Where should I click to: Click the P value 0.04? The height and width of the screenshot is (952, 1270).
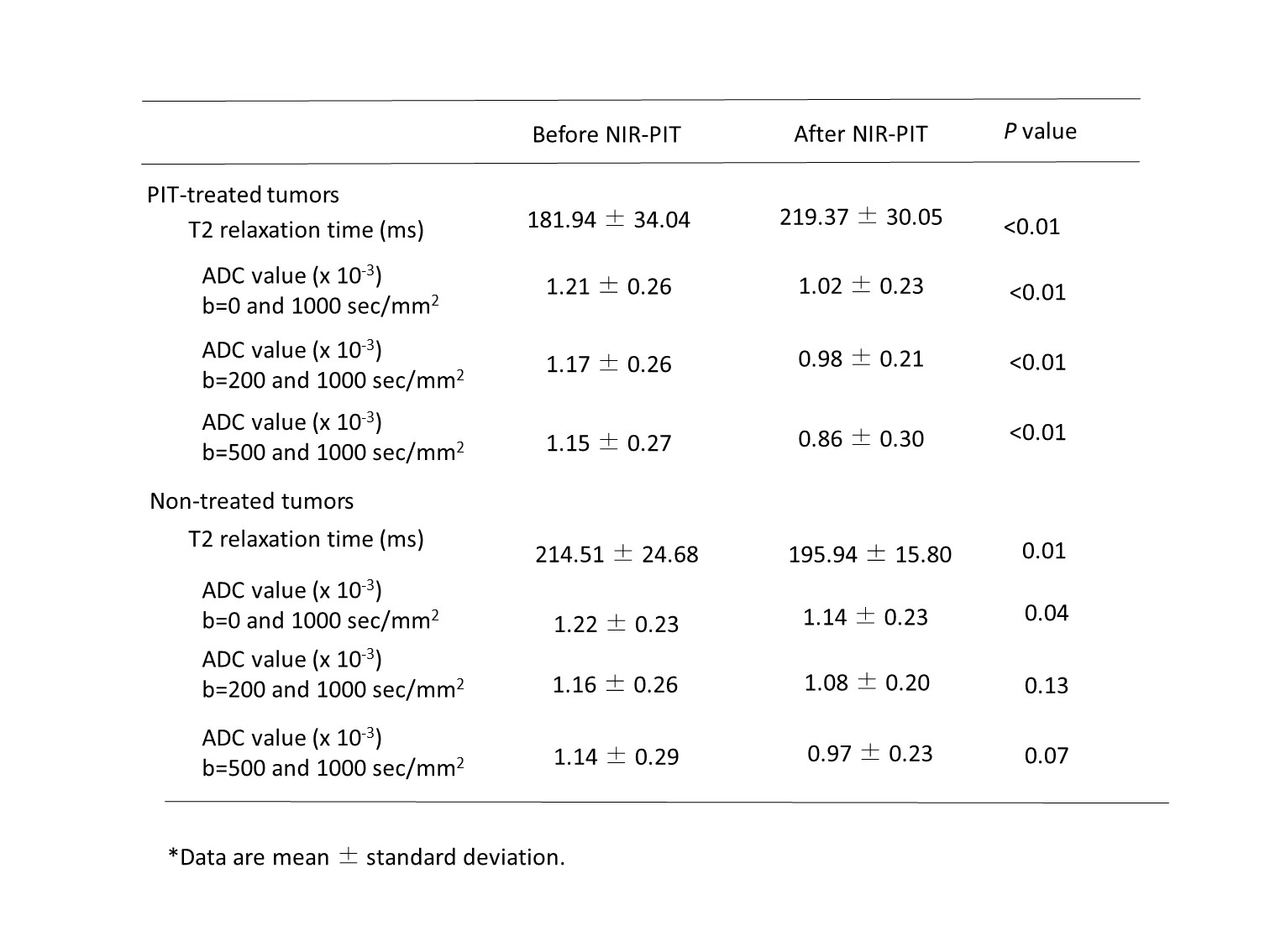1046,614
